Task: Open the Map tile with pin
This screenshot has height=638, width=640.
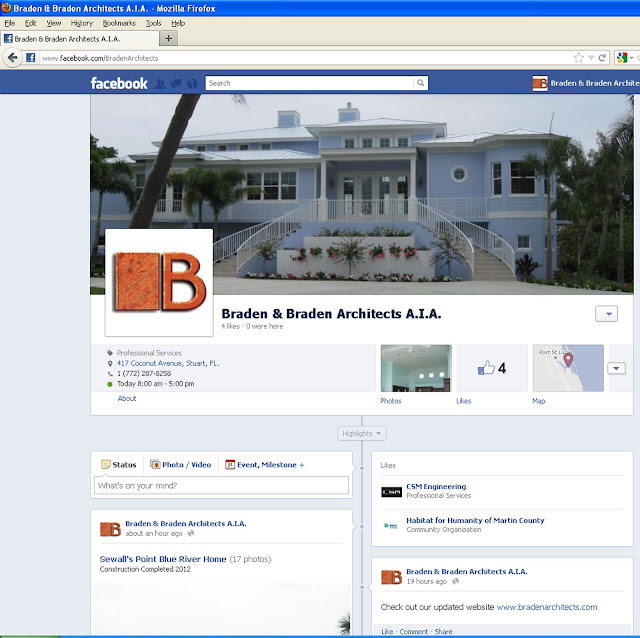Action: point(568,368)
